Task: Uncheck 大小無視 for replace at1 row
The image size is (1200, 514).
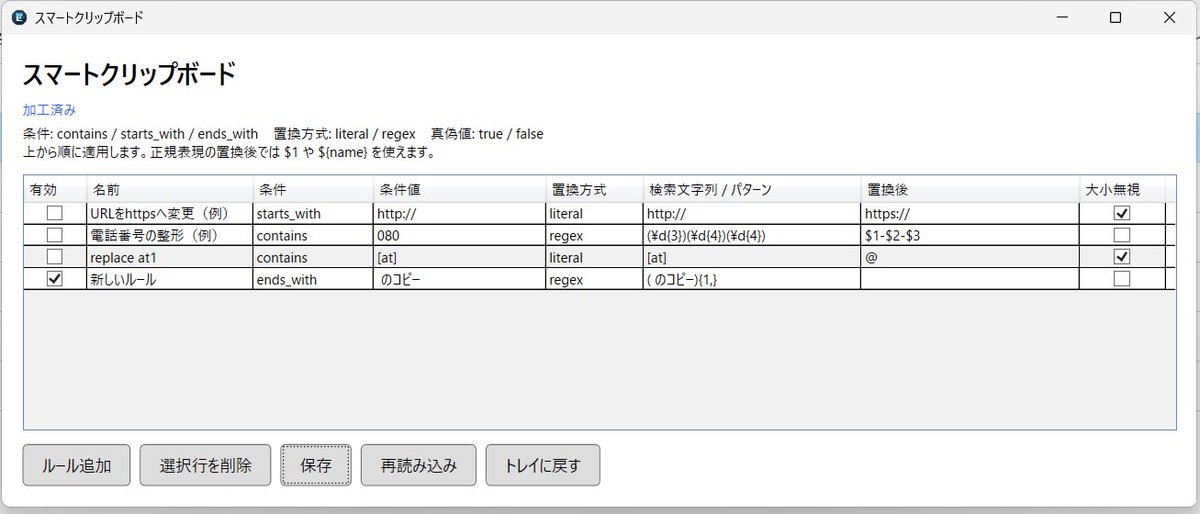Action: pos(1122,257)
